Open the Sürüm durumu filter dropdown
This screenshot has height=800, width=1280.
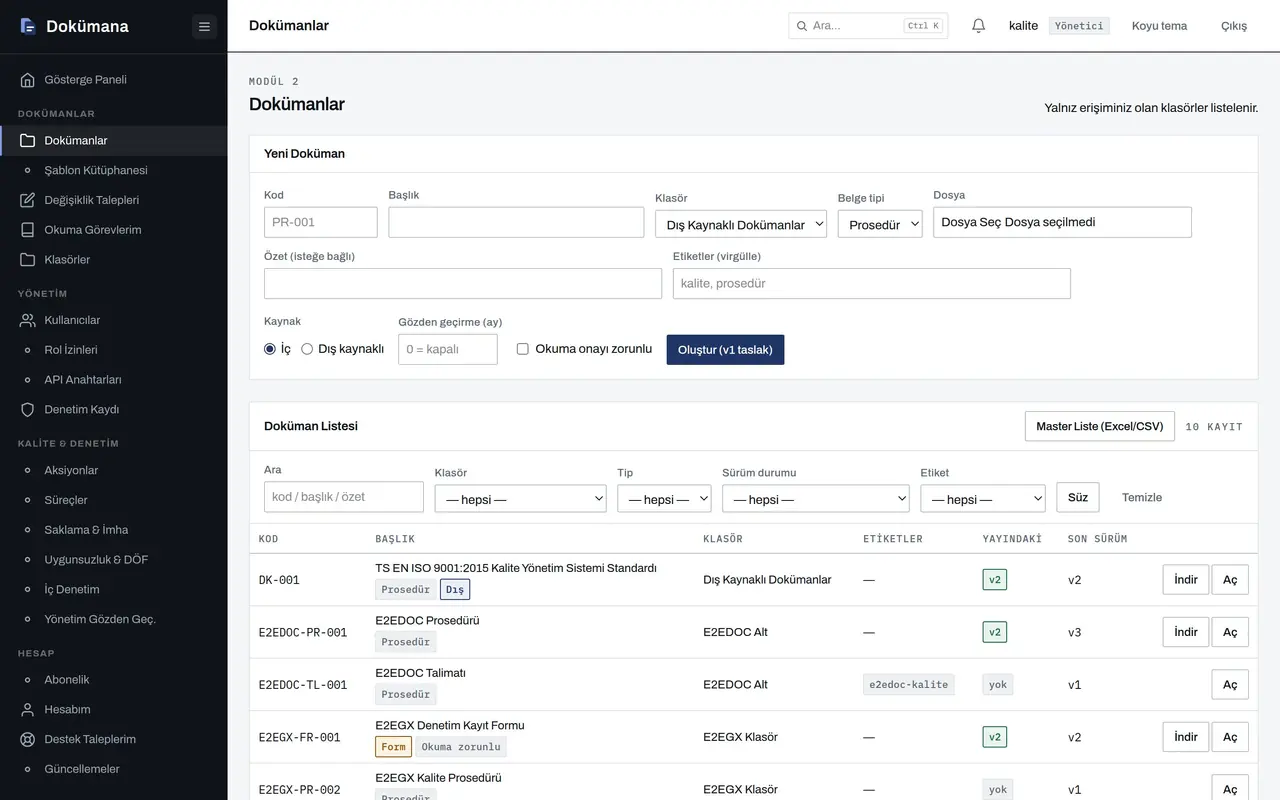(816, 499)
